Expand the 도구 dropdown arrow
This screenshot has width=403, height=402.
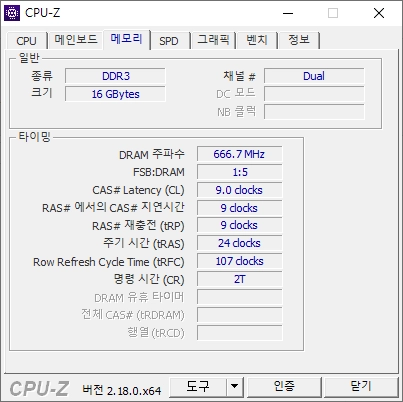235,386
